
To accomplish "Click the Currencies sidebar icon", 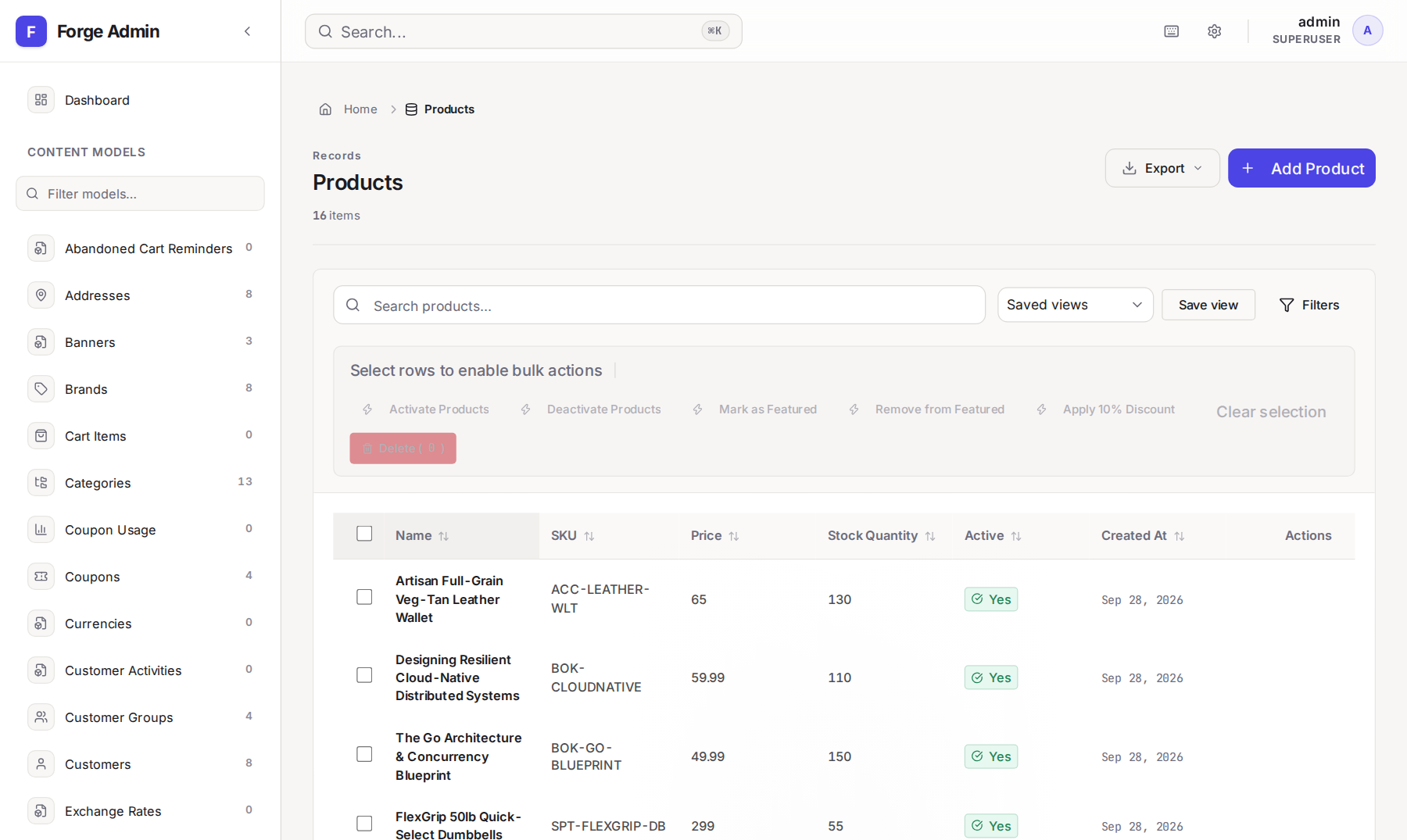I will click(x=41, y=624).
